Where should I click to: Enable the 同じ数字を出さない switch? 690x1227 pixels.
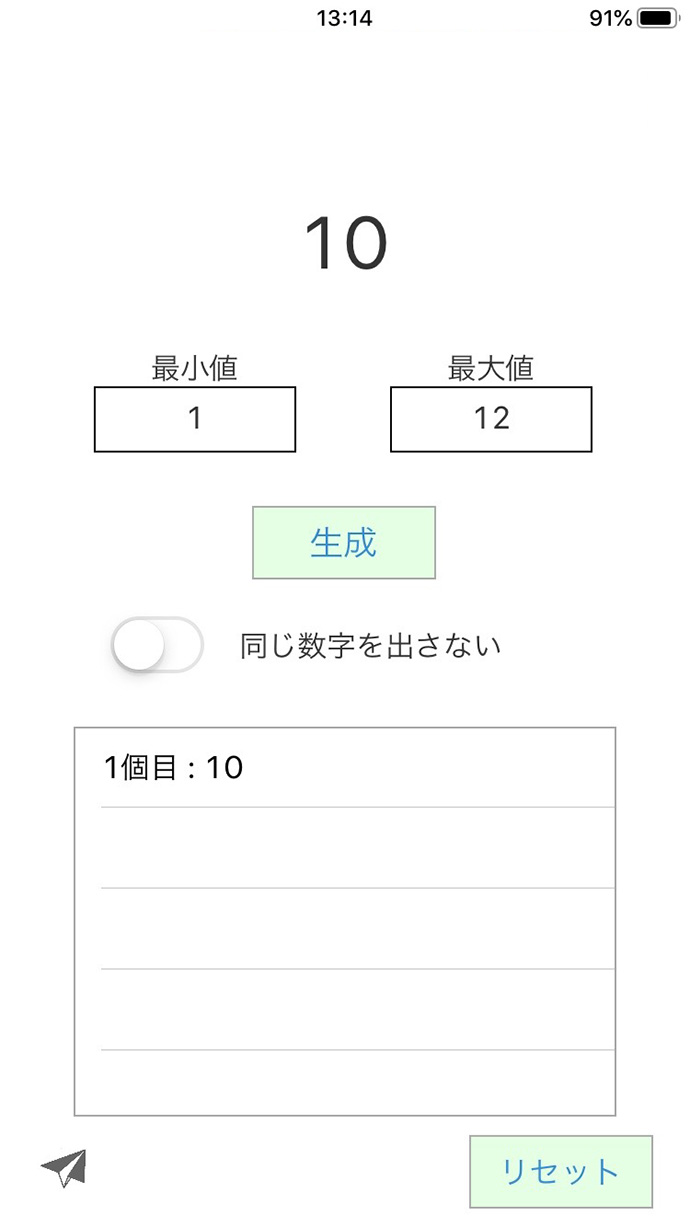coord(157,646)
